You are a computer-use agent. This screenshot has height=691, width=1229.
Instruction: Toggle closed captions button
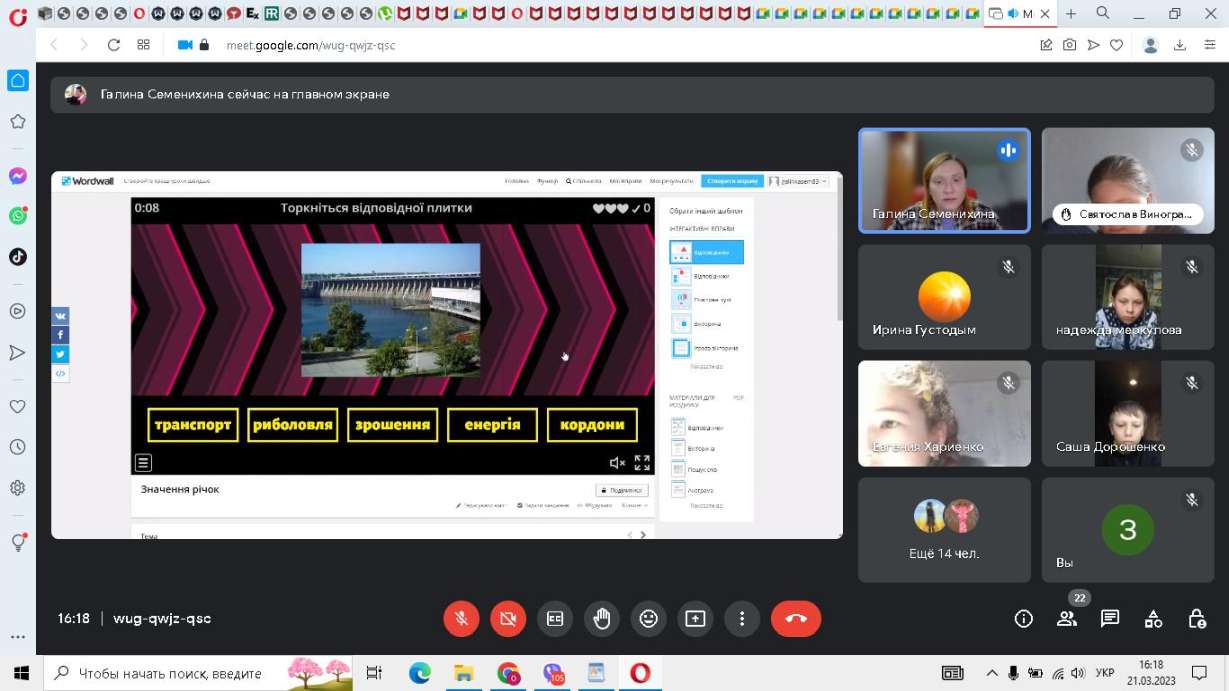click(x=555, y=619)
